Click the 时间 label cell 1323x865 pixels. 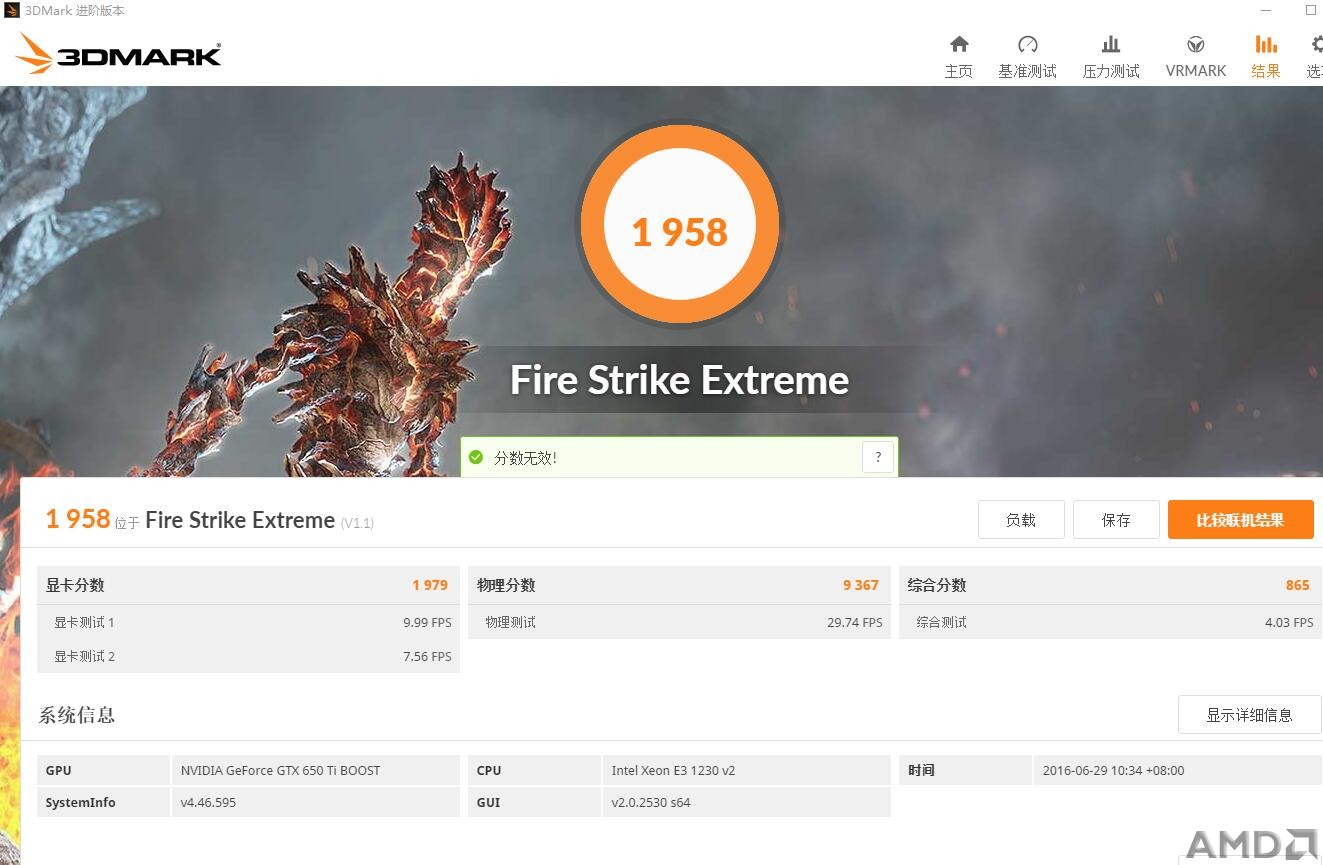[x=965, y=770]
